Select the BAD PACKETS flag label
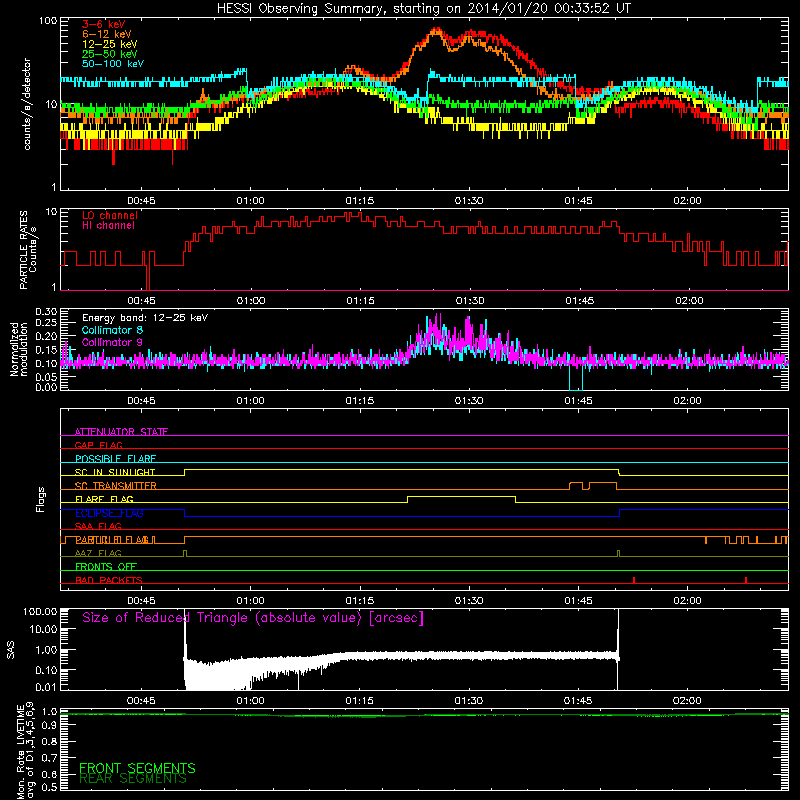Screen dimensions: 800x800 pos(109,580)
